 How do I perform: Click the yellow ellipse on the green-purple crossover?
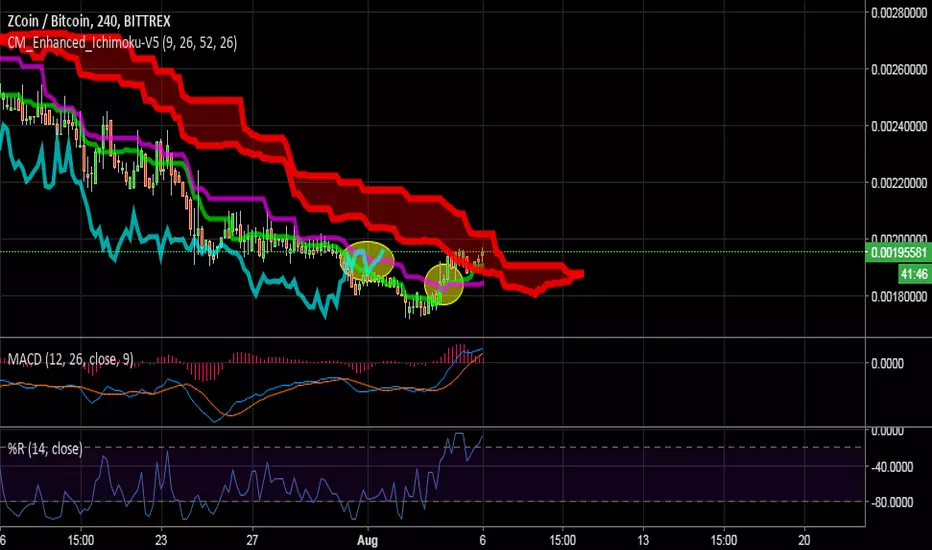click(x=444, y=284)
